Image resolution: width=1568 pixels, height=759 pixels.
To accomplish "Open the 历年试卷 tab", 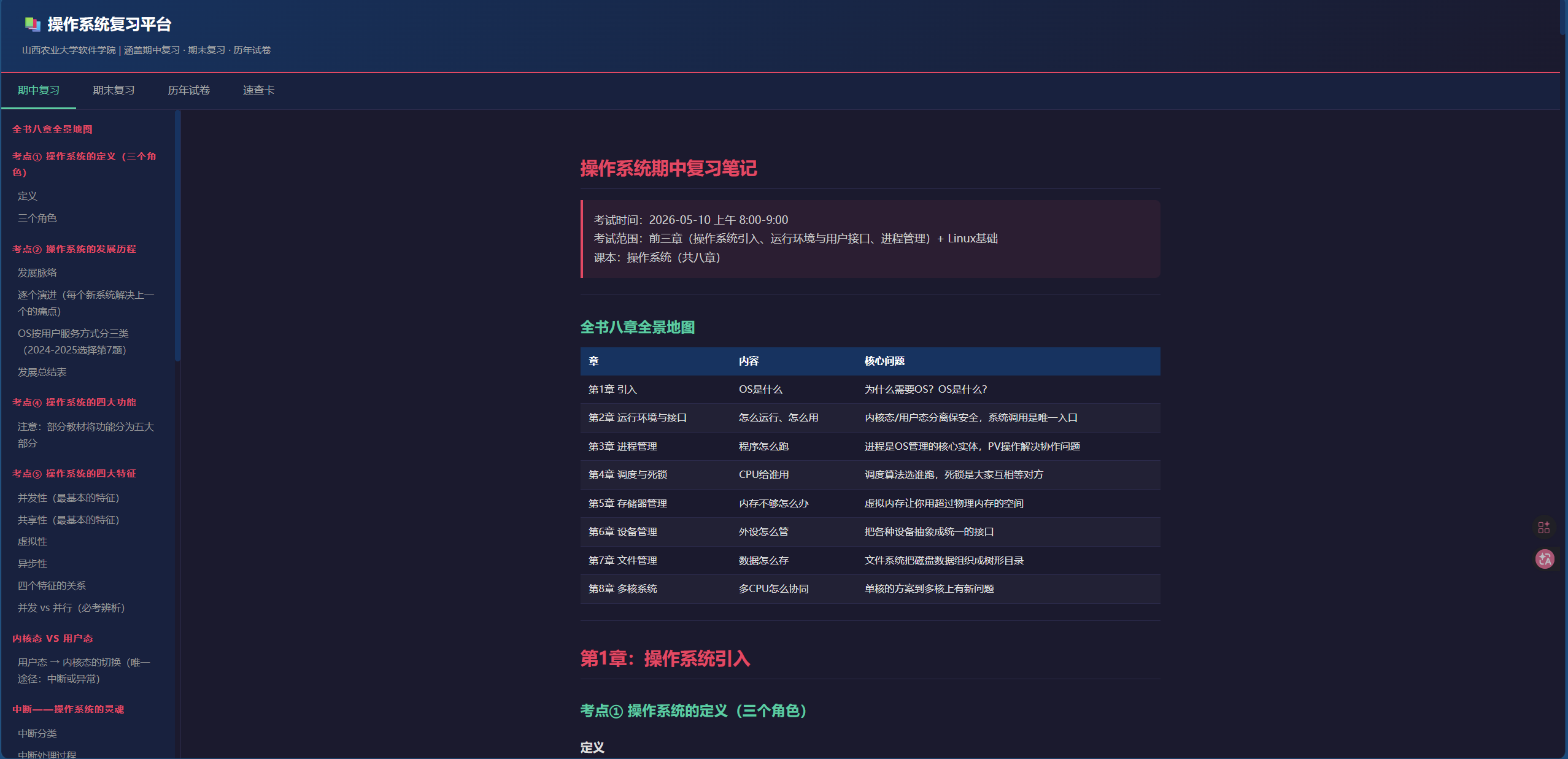I will [x=189, y=90].
